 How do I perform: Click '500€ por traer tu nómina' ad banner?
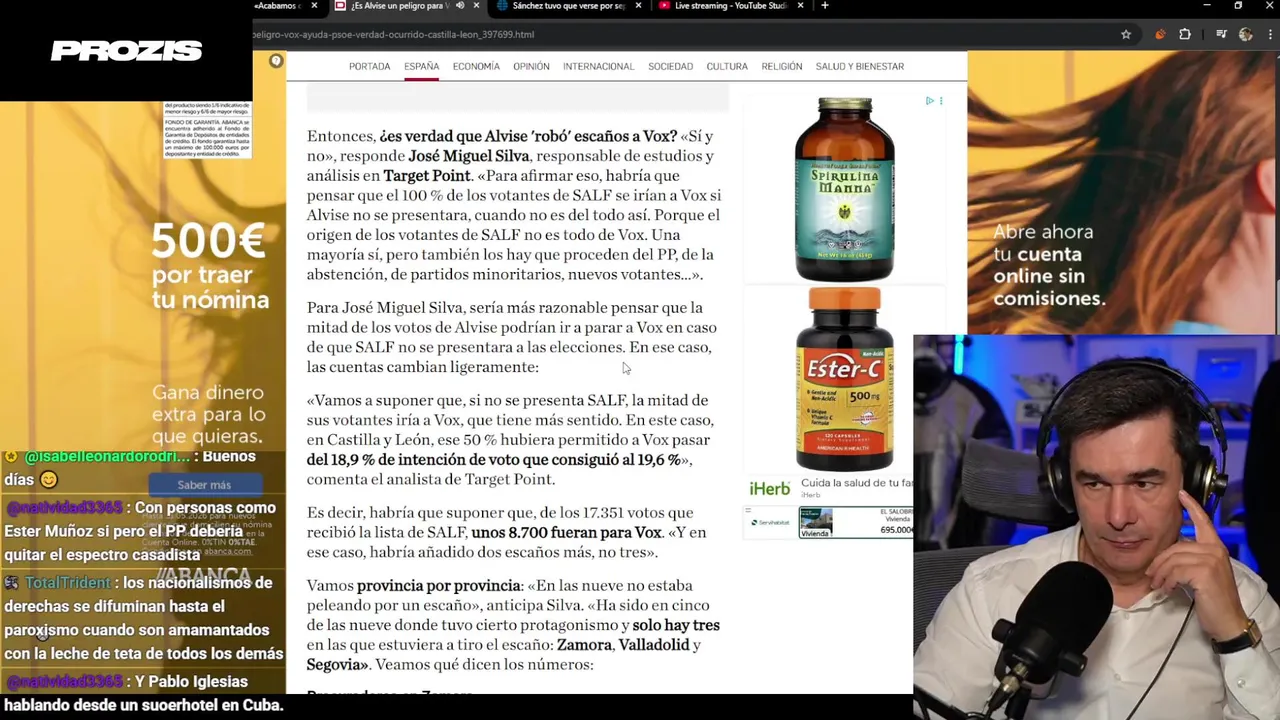tap(210, 266)
